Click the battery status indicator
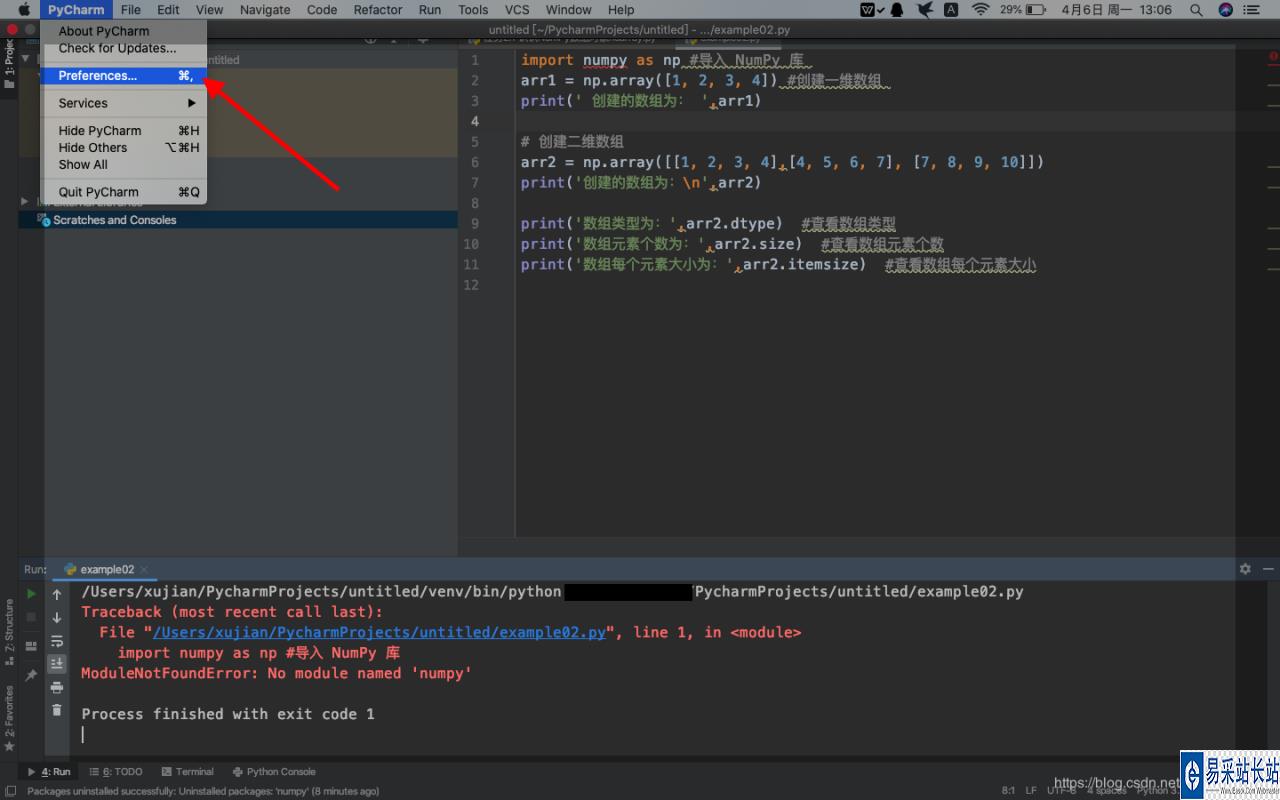1280x800 pixels. pyautogui.click(x=1024, y=10)
